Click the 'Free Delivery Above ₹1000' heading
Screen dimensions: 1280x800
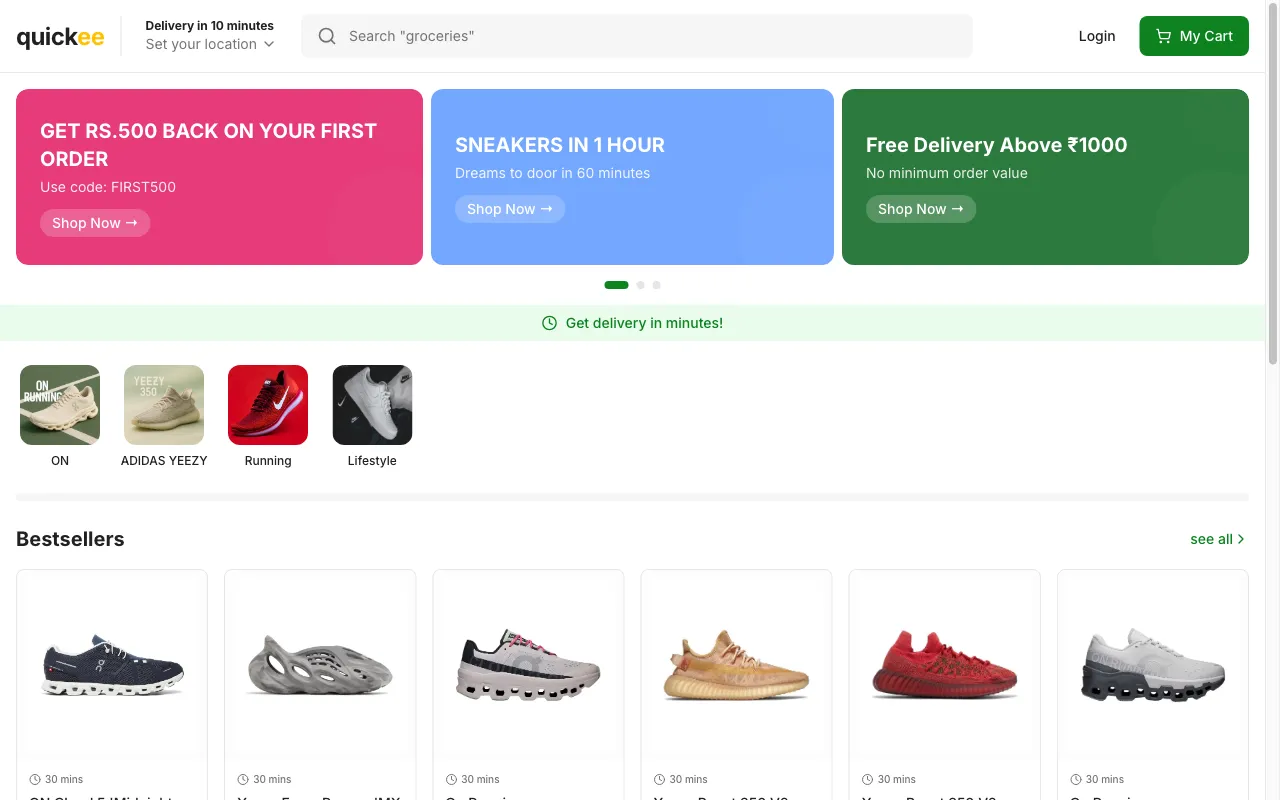[x=996, y=145]
